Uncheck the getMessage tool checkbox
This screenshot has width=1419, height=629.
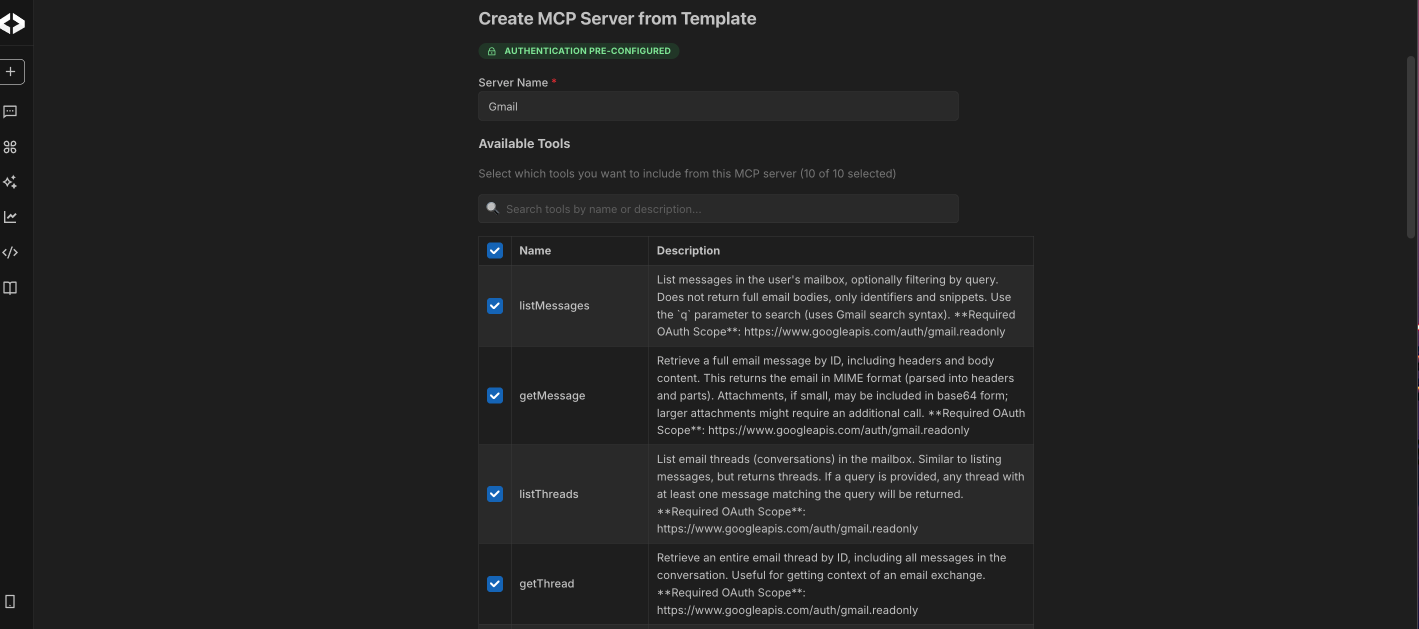[x=495, y=395]
